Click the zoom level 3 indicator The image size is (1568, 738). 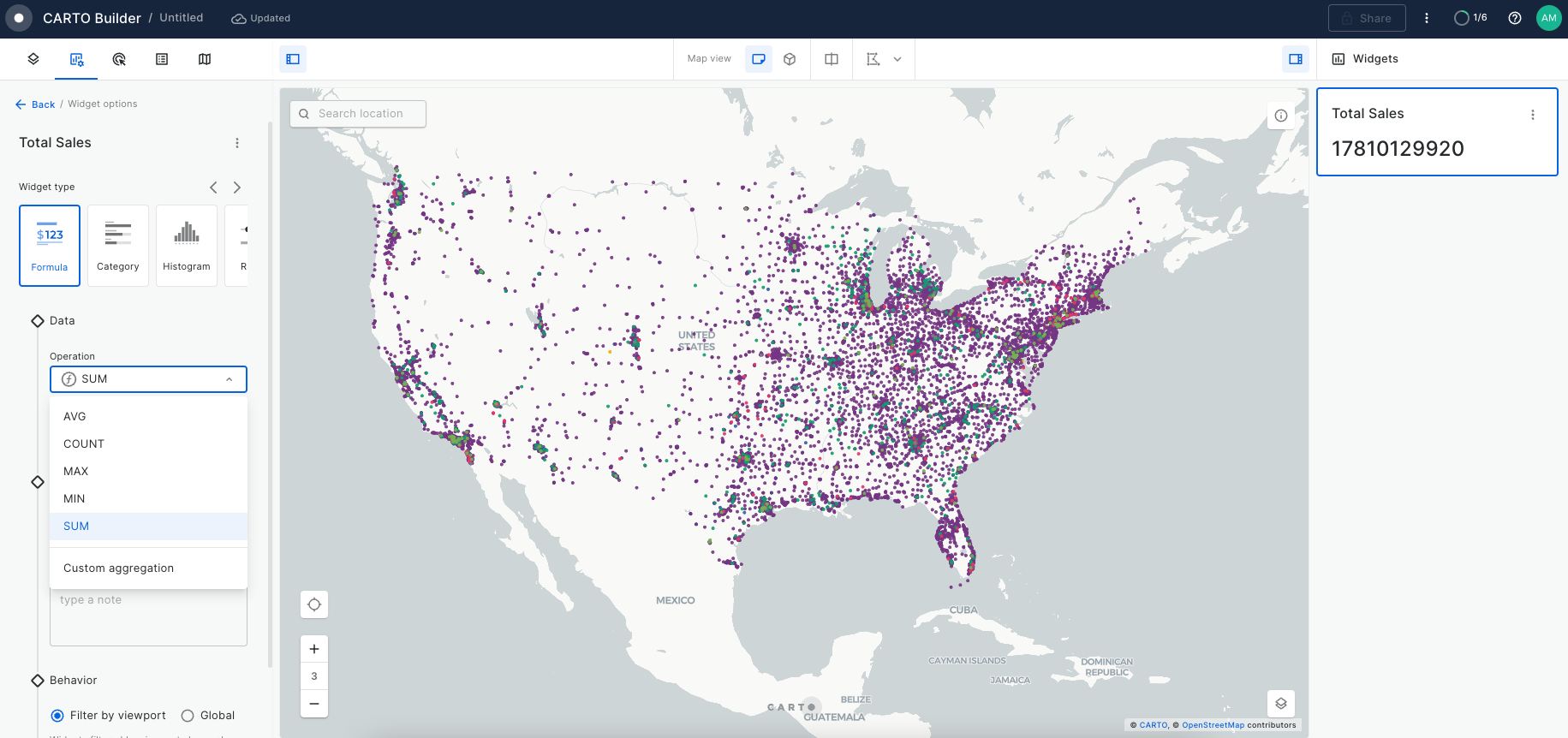[x=314, y=676]
